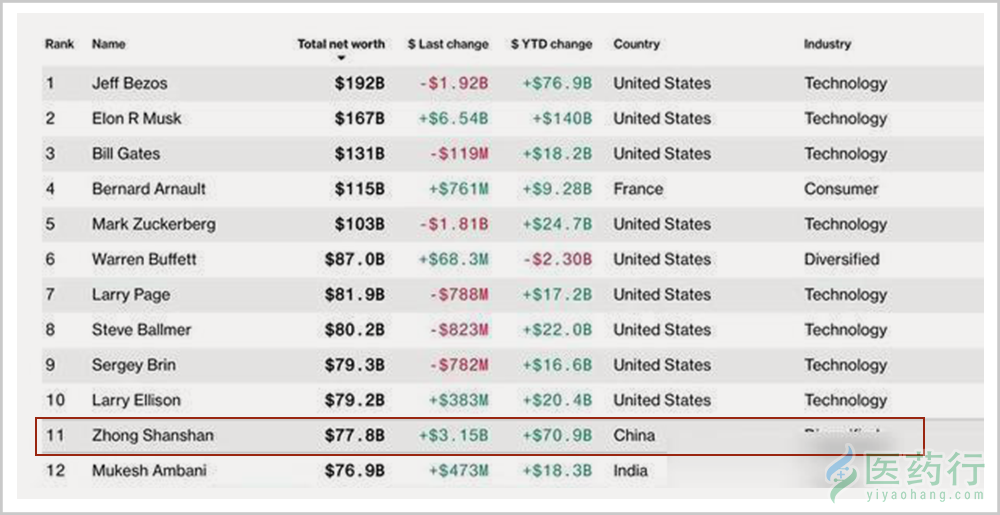Click Larry Ellison's $79.2B net worth
This screenshot has height=515, width=1000.
355,401
